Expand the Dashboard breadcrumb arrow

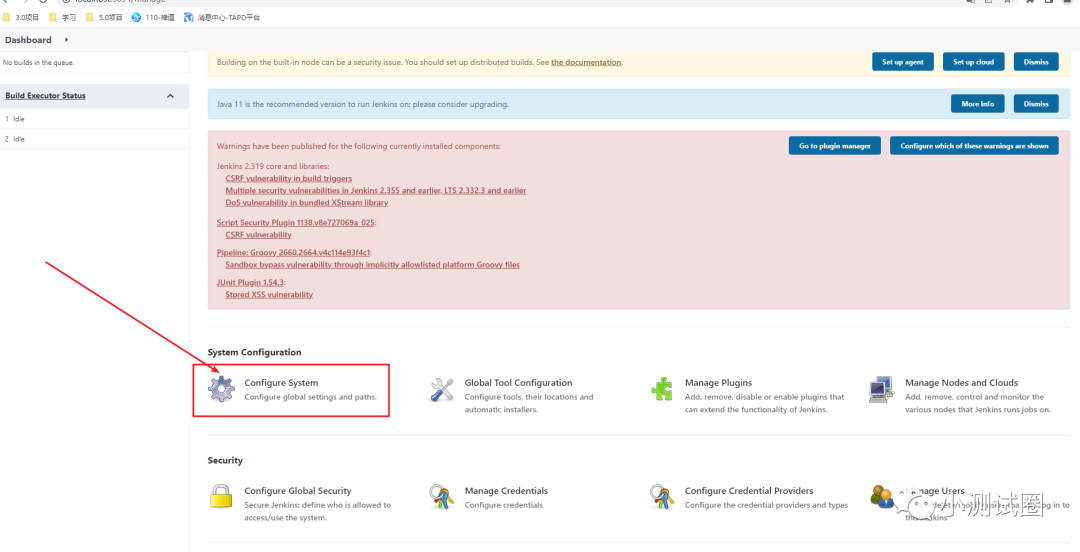[x=66, y=40]
